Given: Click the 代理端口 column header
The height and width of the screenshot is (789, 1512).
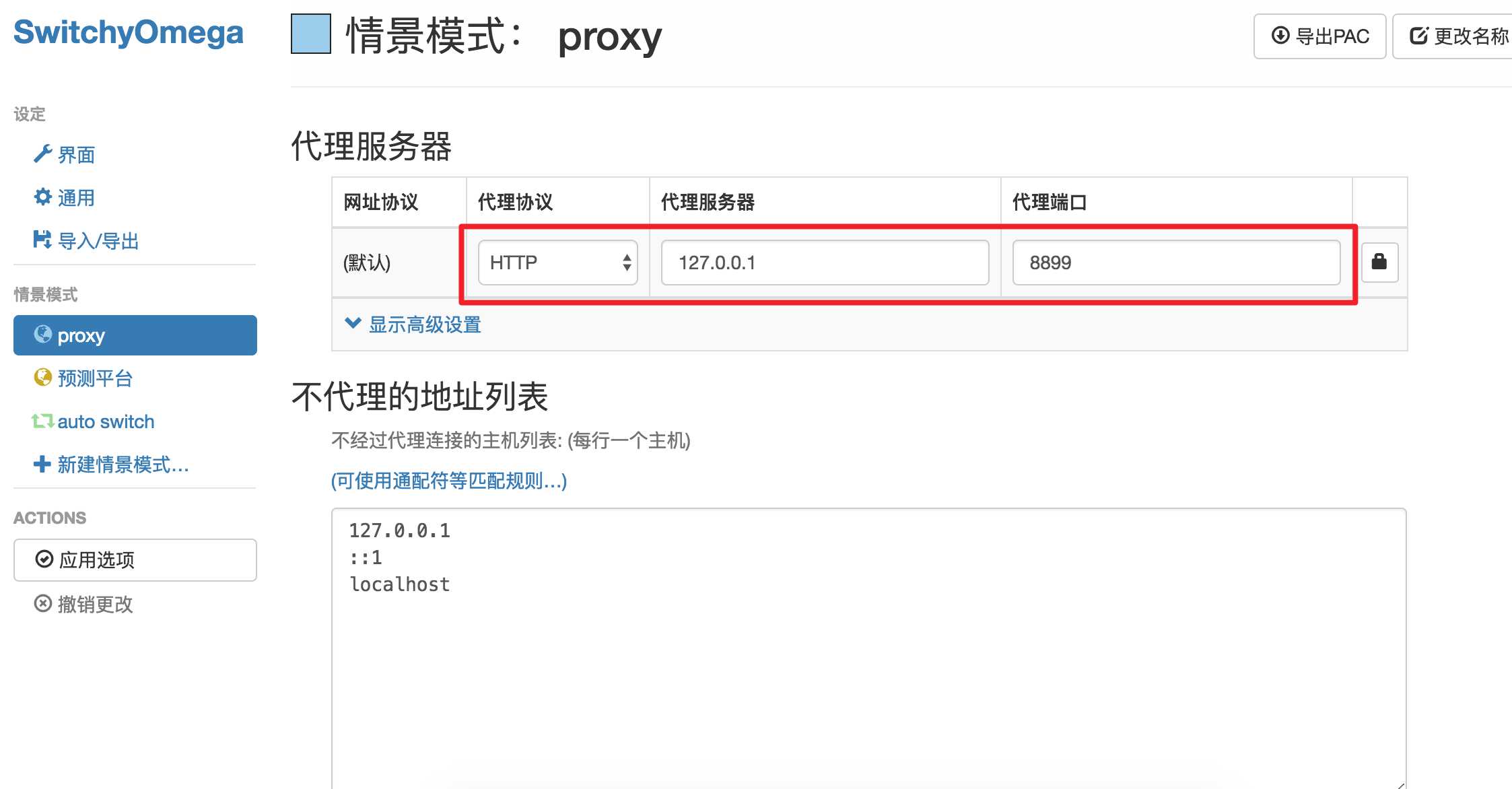Looking at the screenshot, I should tap(1050, 202).
